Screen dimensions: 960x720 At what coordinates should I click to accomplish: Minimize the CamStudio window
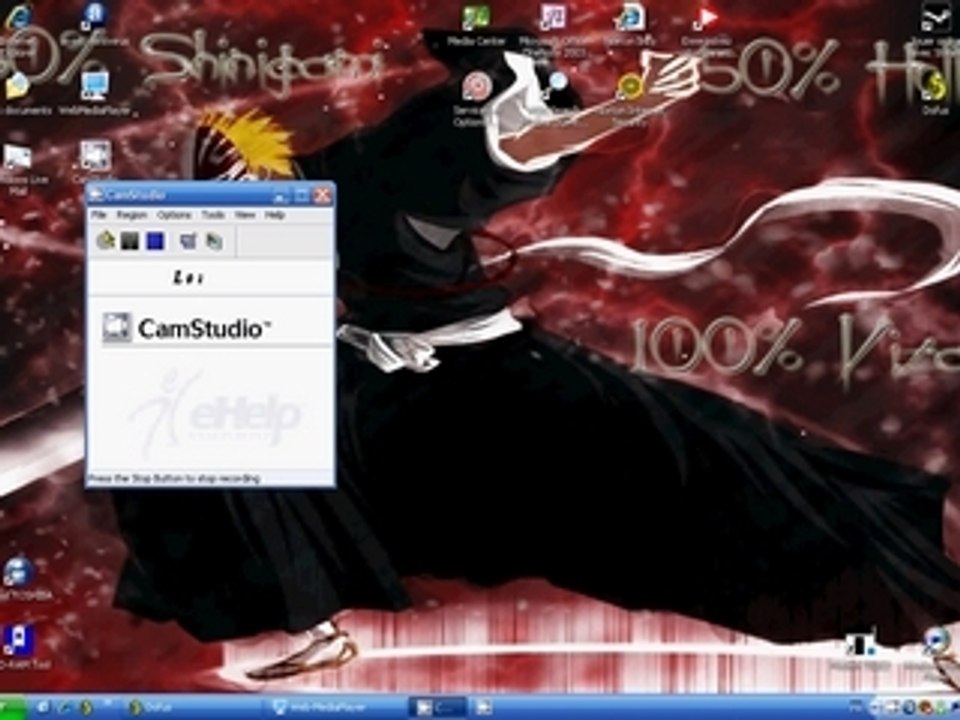tap(280, 195)
